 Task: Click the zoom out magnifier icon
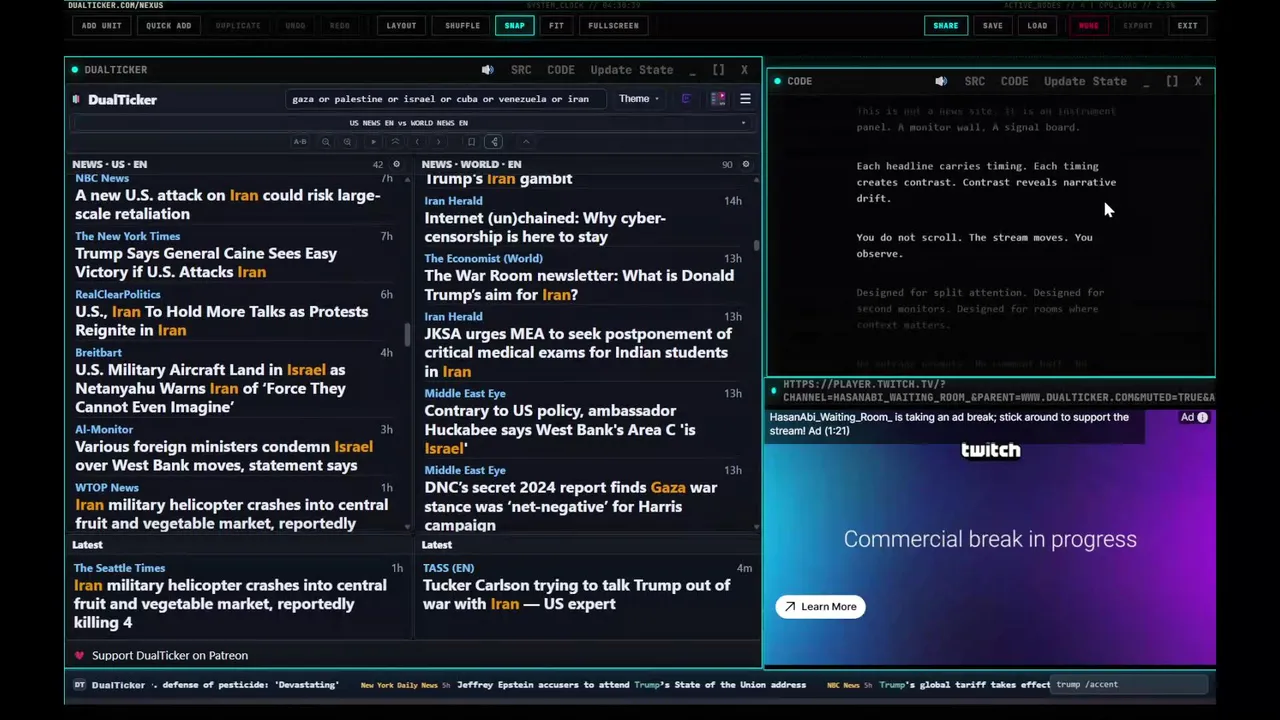[x=325, y=142]
